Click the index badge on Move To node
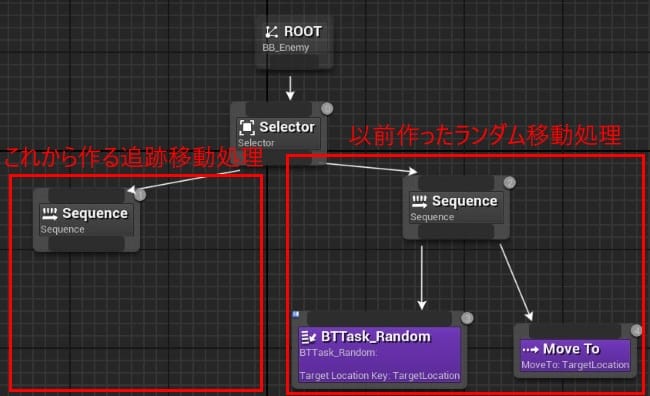The width and height of the screenshot is (650, 396). 636,330
